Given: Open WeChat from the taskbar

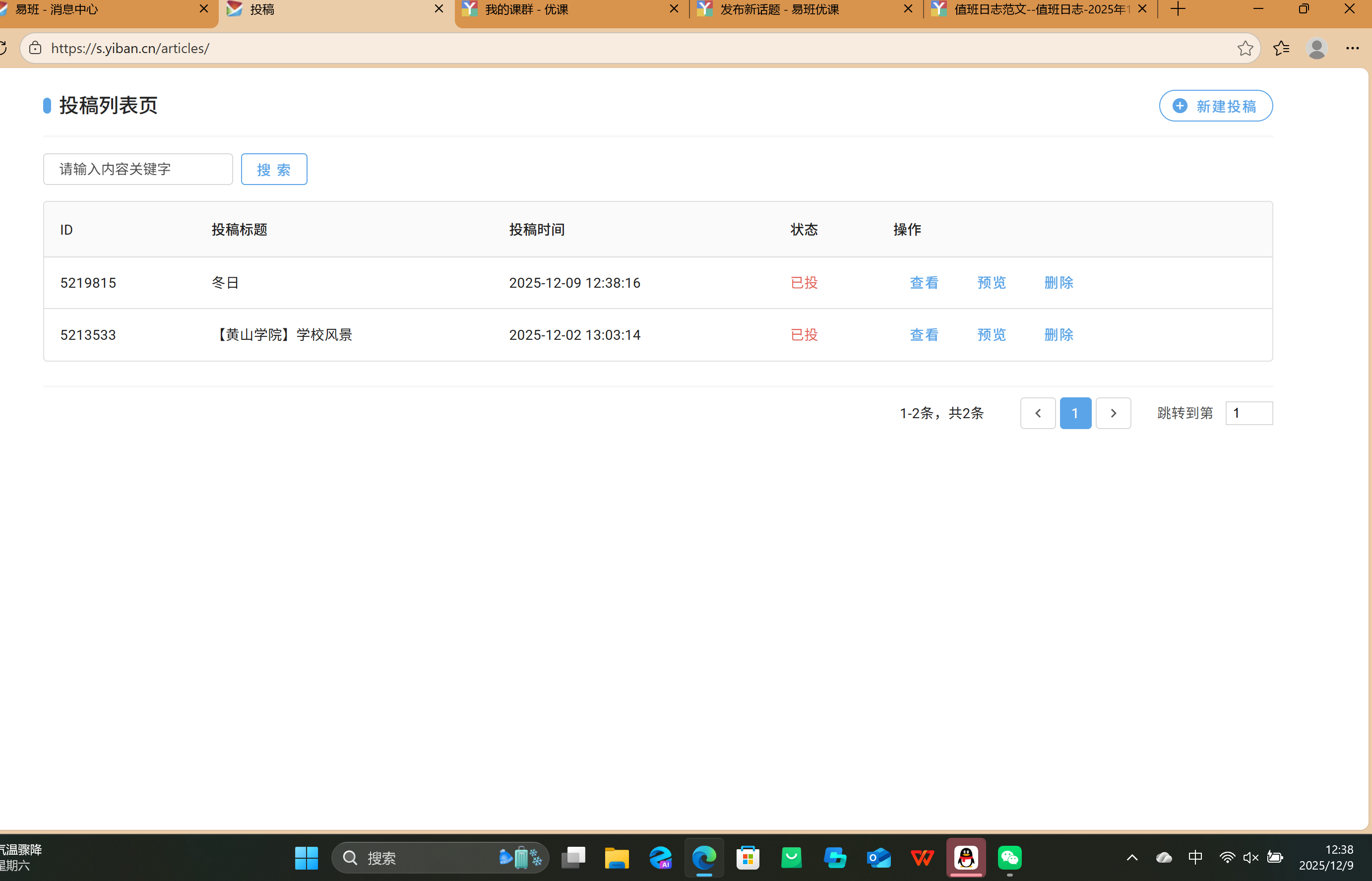Looking at the screenshot, I should pos(1009,858).
